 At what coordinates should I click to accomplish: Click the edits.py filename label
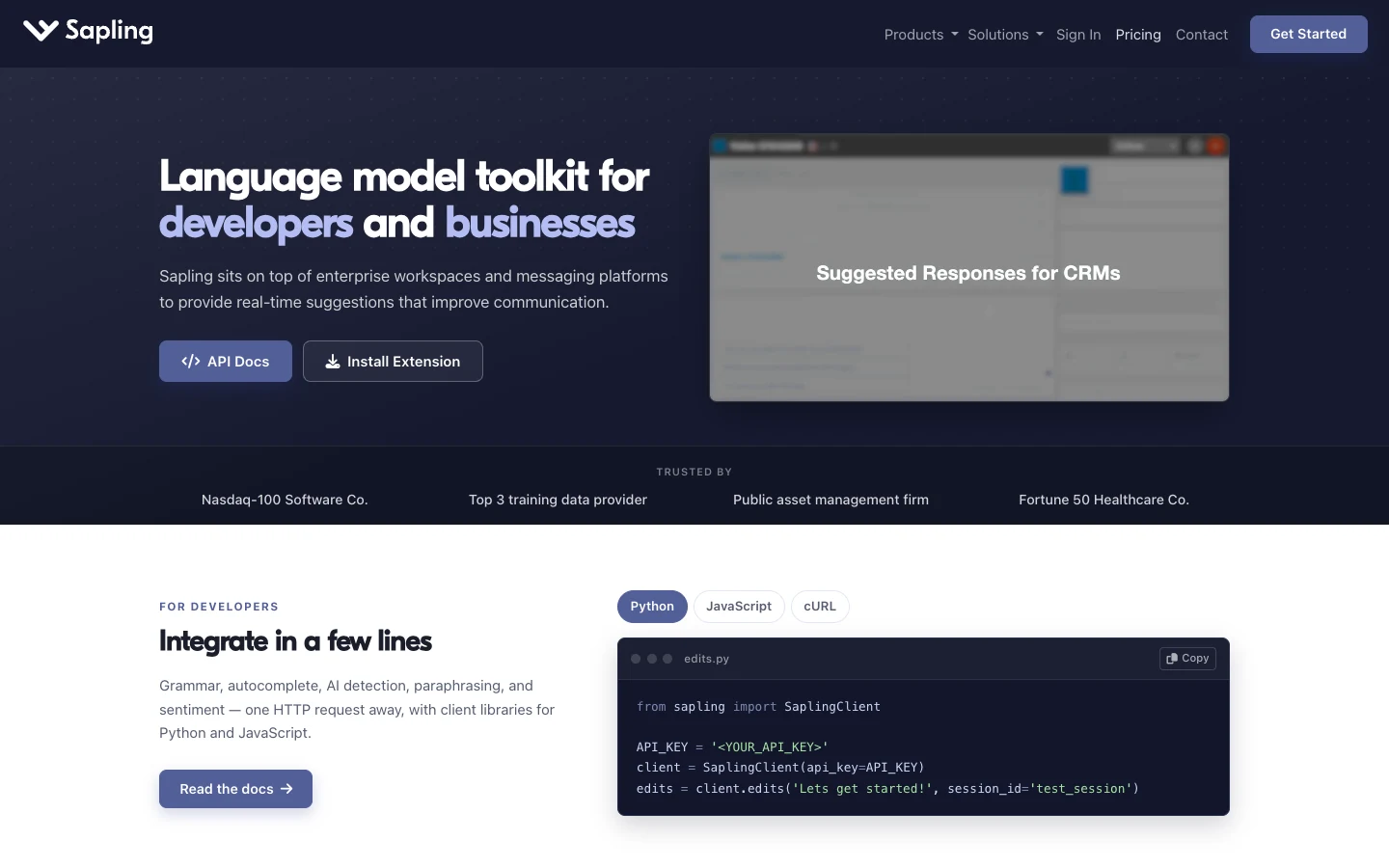click(706, 659)
